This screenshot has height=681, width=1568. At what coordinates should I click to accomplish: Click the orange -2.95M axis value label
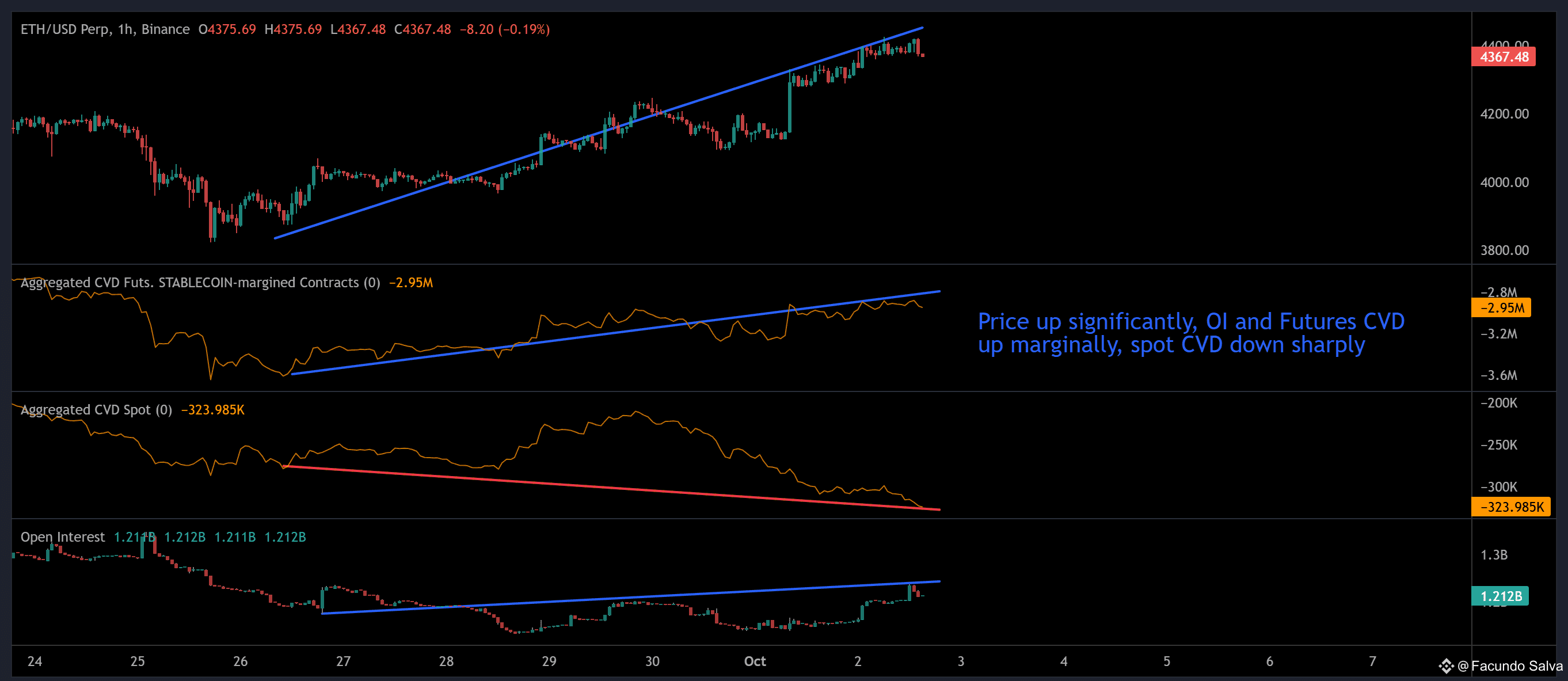(x=1502, y=307)
